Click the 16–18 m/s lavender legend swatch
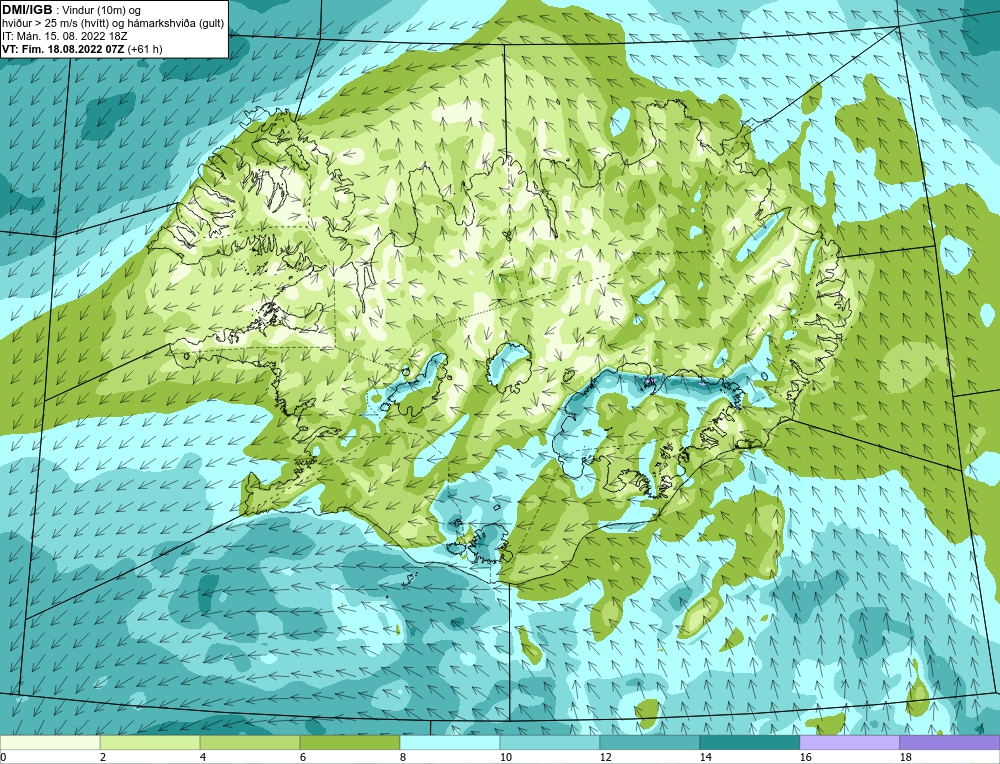Viewport: 1000px width, 764px height. pos(849,743)
